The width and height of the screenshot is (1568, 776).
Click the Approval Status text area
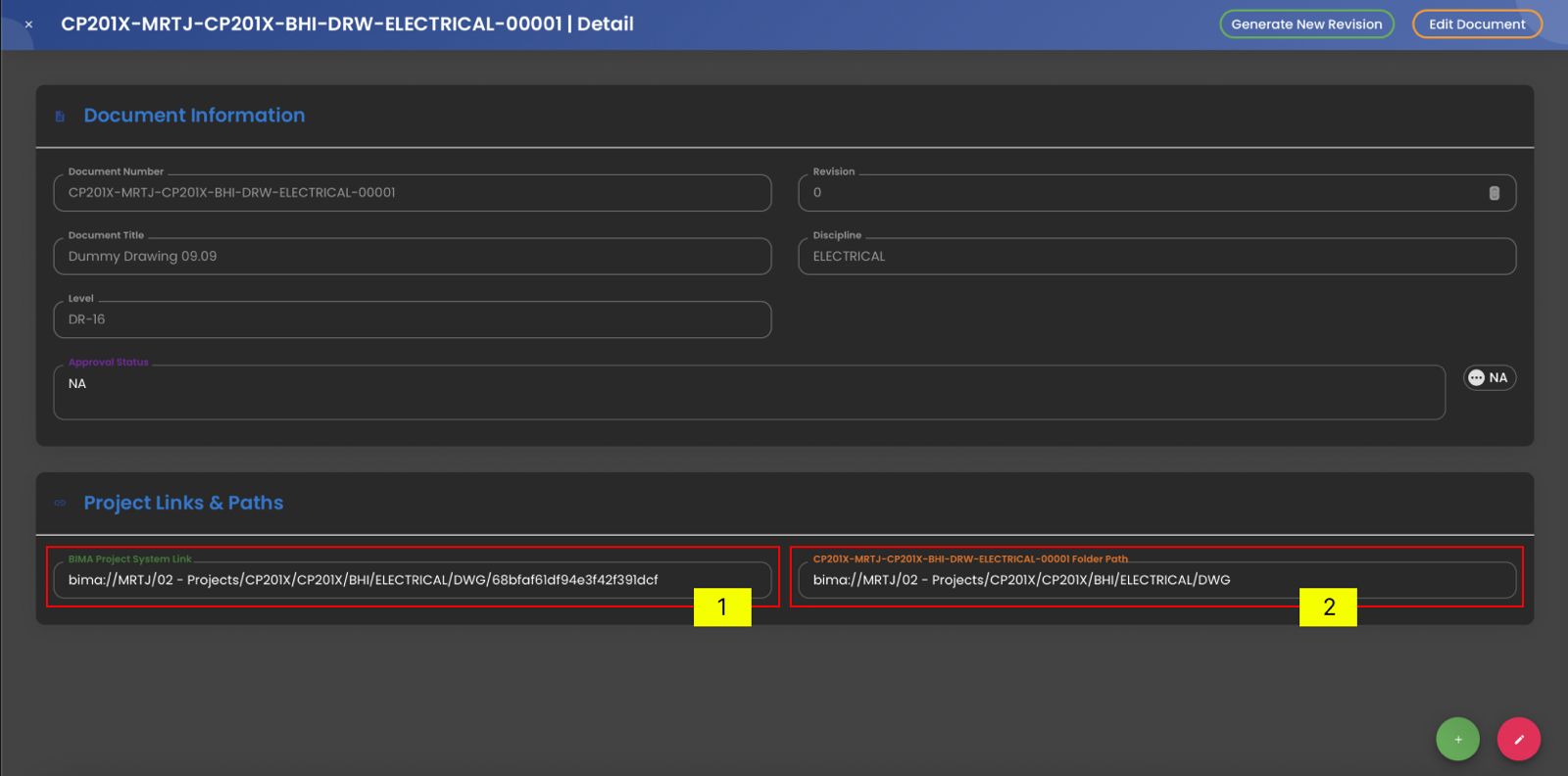pos(750,393)
